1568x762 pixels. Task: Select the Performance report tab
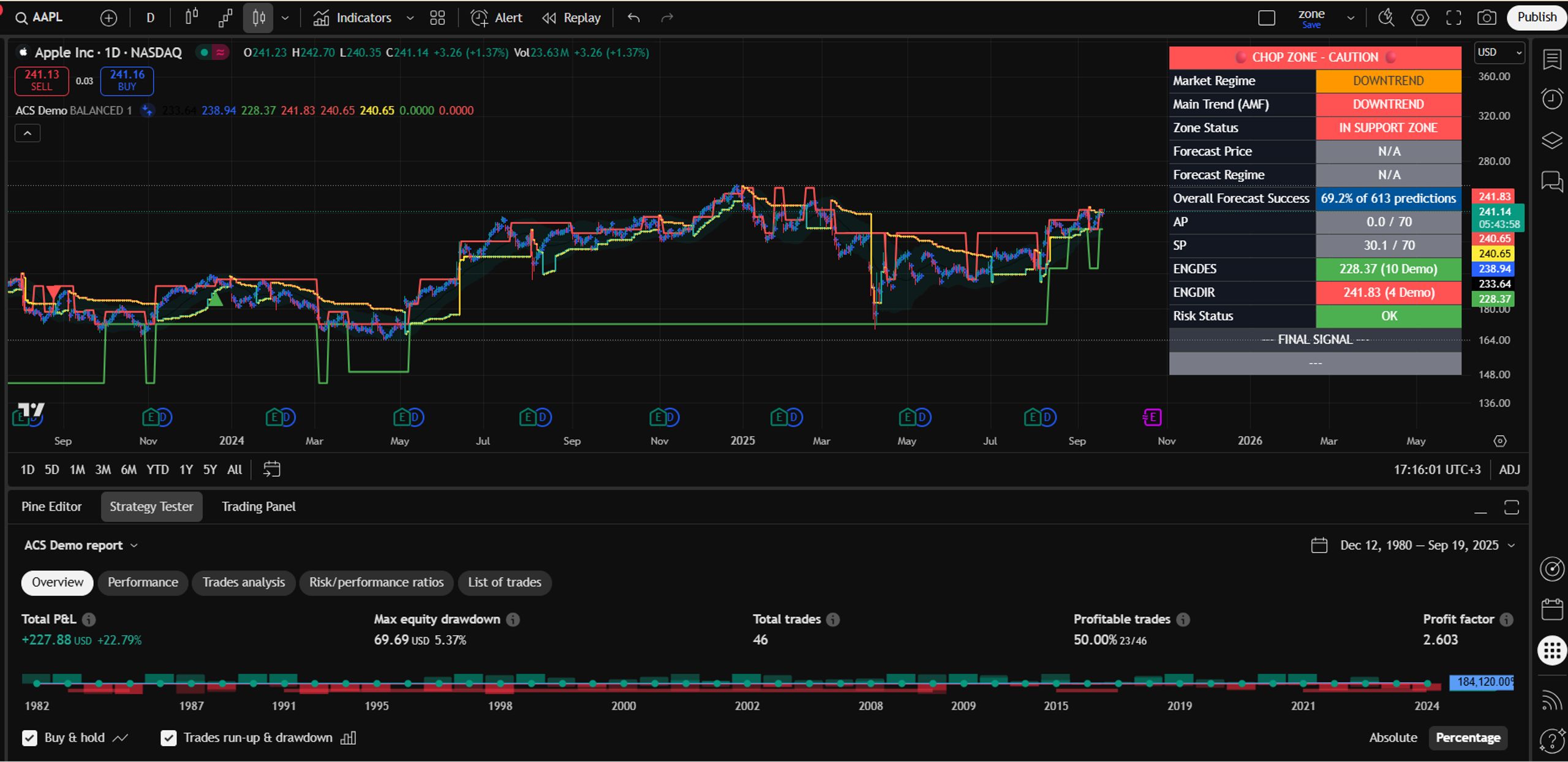pos(143,583)
